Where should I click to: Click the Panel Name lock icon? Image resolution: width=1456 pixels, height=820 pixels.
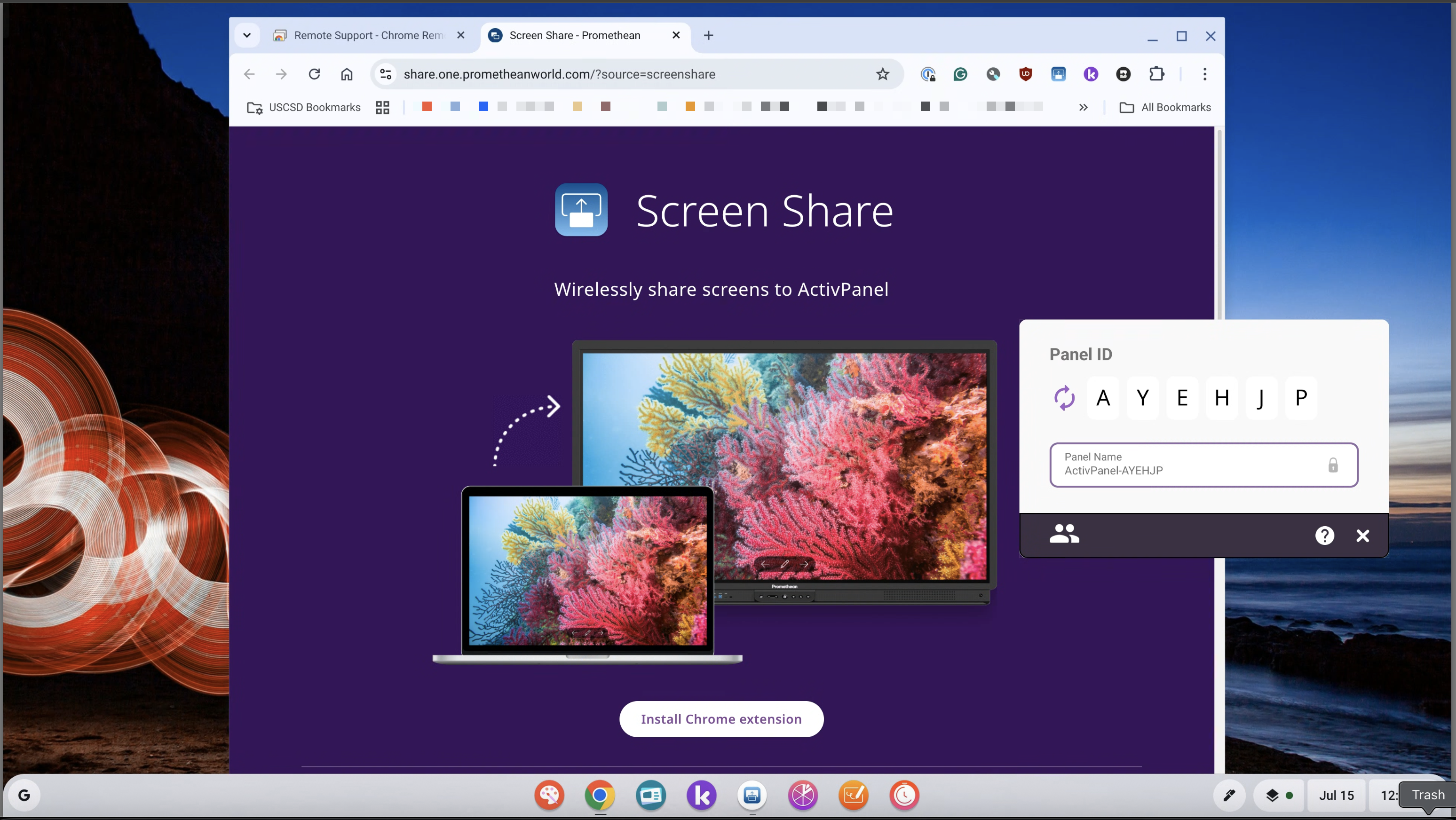coord(1333,465)
